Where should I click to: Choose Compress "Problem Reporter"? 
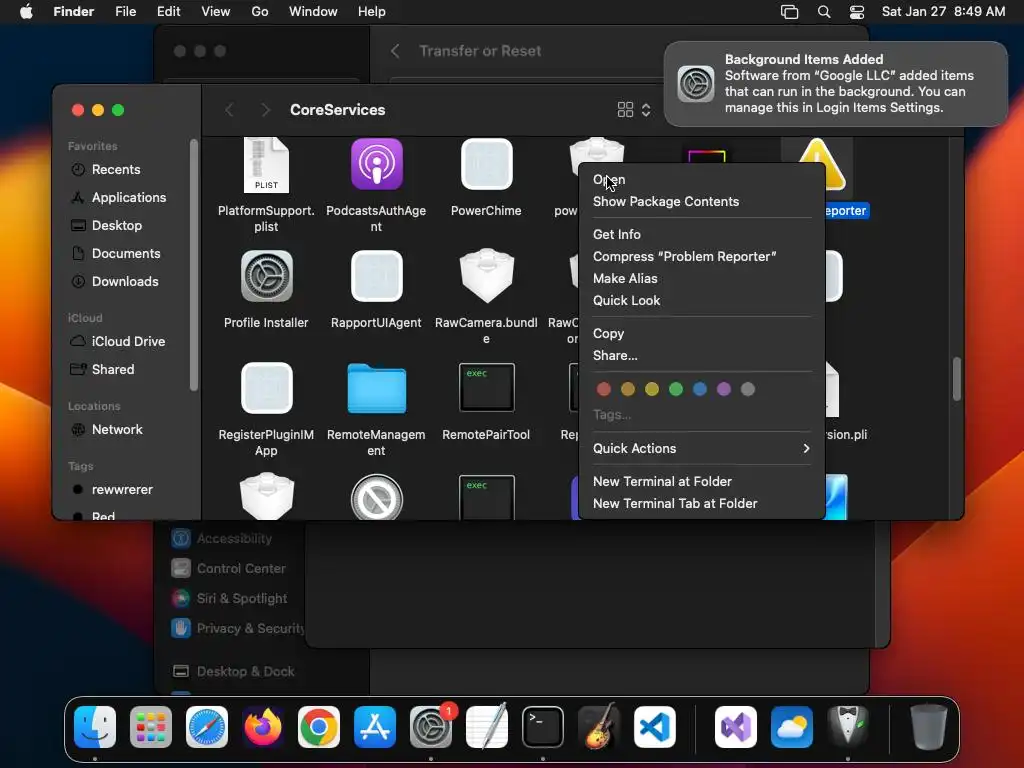click(701, 257)
